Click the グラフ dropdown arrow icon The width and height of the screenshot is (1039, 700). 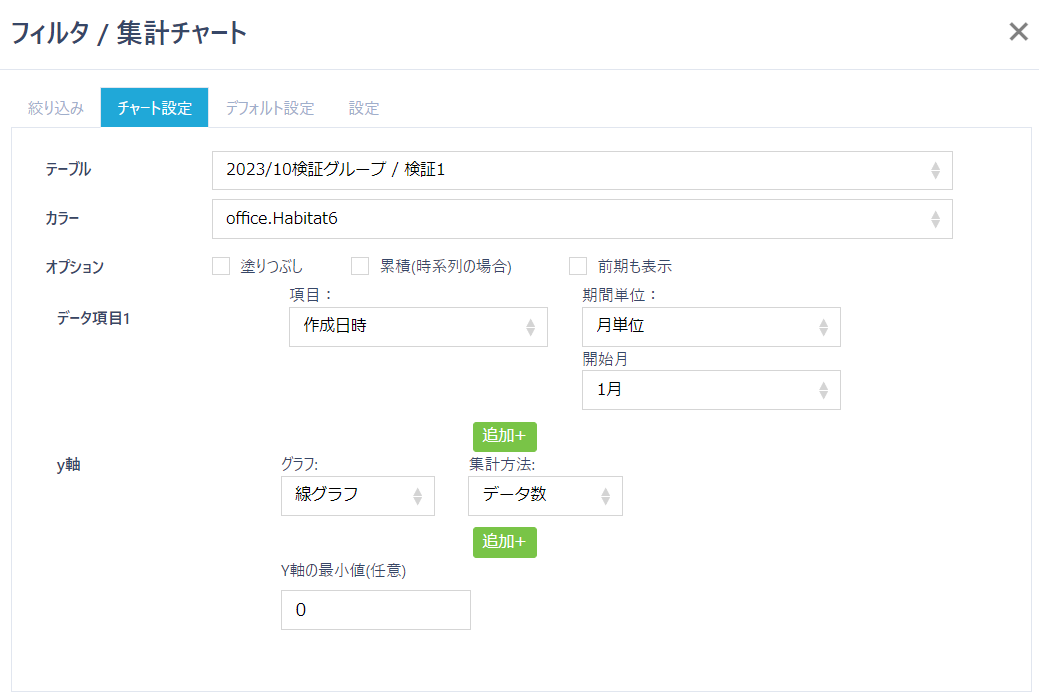click(419, 495)
